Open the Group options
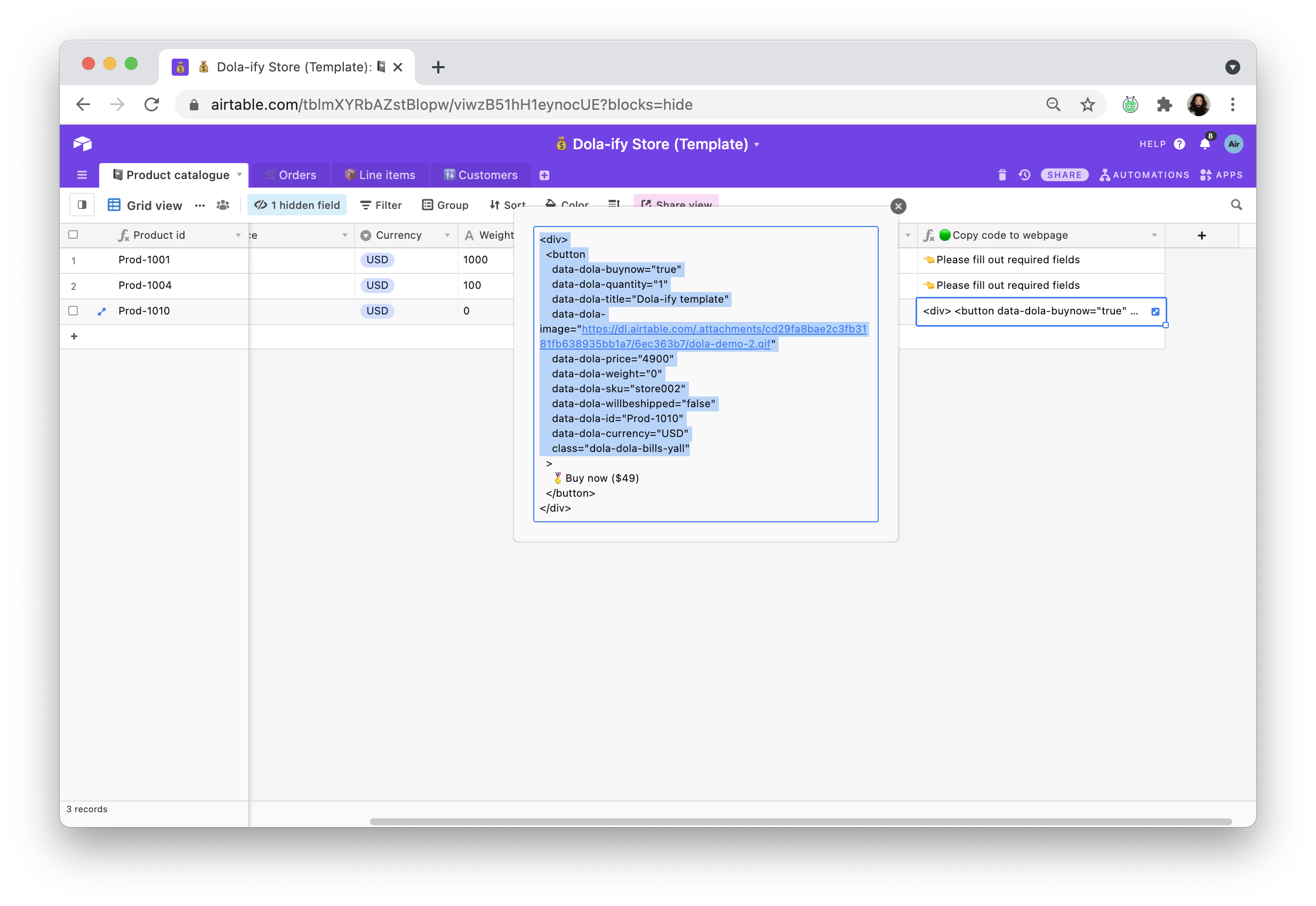 tap(445, 205)
